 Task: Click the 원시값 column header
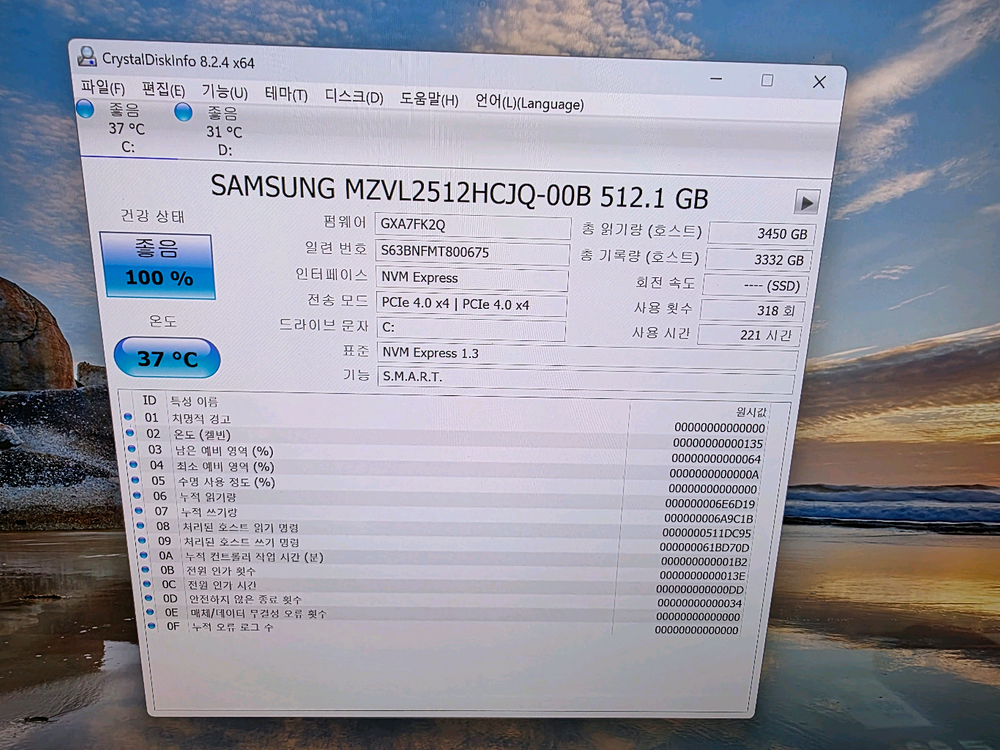point(751,412)
